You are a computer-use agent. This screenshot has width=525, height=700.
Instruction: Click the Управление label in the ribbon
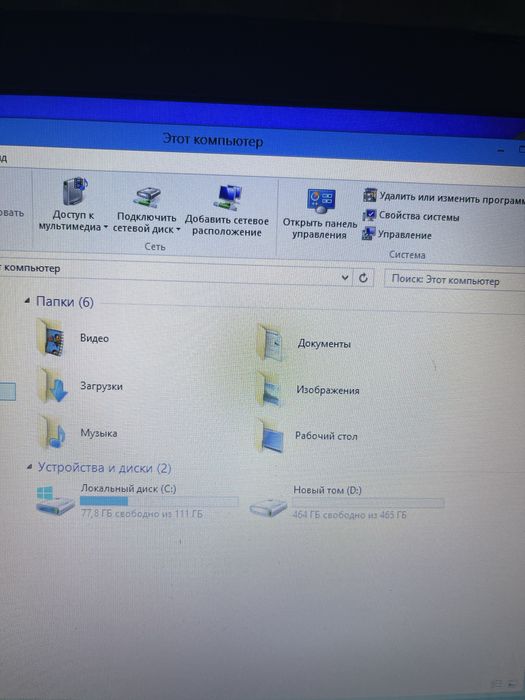click(x=404, y=235)
